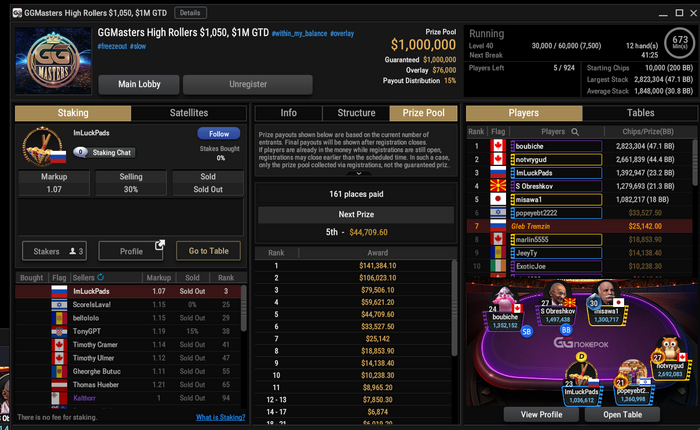Expand the prize payout notice chevron
This screenshot has width=700, height=430.
tap(358, 173)
